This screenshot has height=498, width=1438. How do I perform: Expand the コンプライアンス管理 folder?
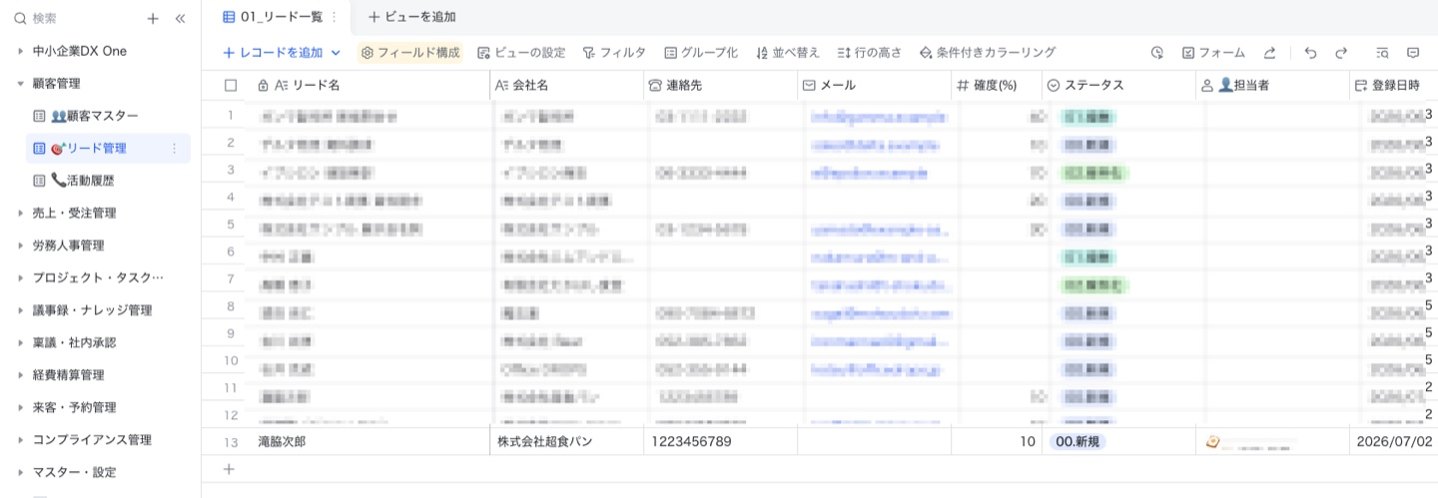[20, 439]
